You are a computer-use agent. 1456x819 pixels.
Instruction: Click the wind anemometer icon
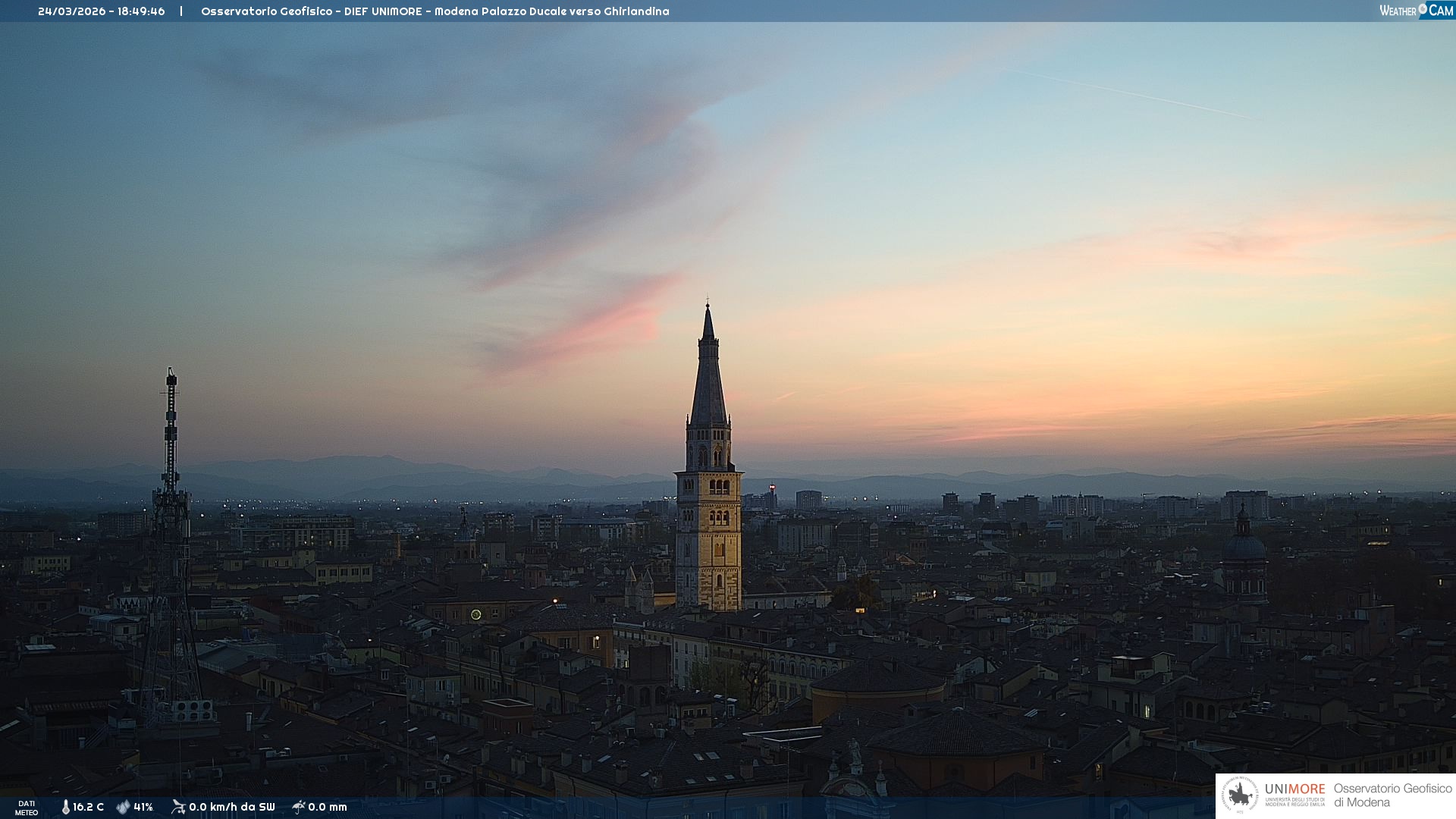point(178,807)
